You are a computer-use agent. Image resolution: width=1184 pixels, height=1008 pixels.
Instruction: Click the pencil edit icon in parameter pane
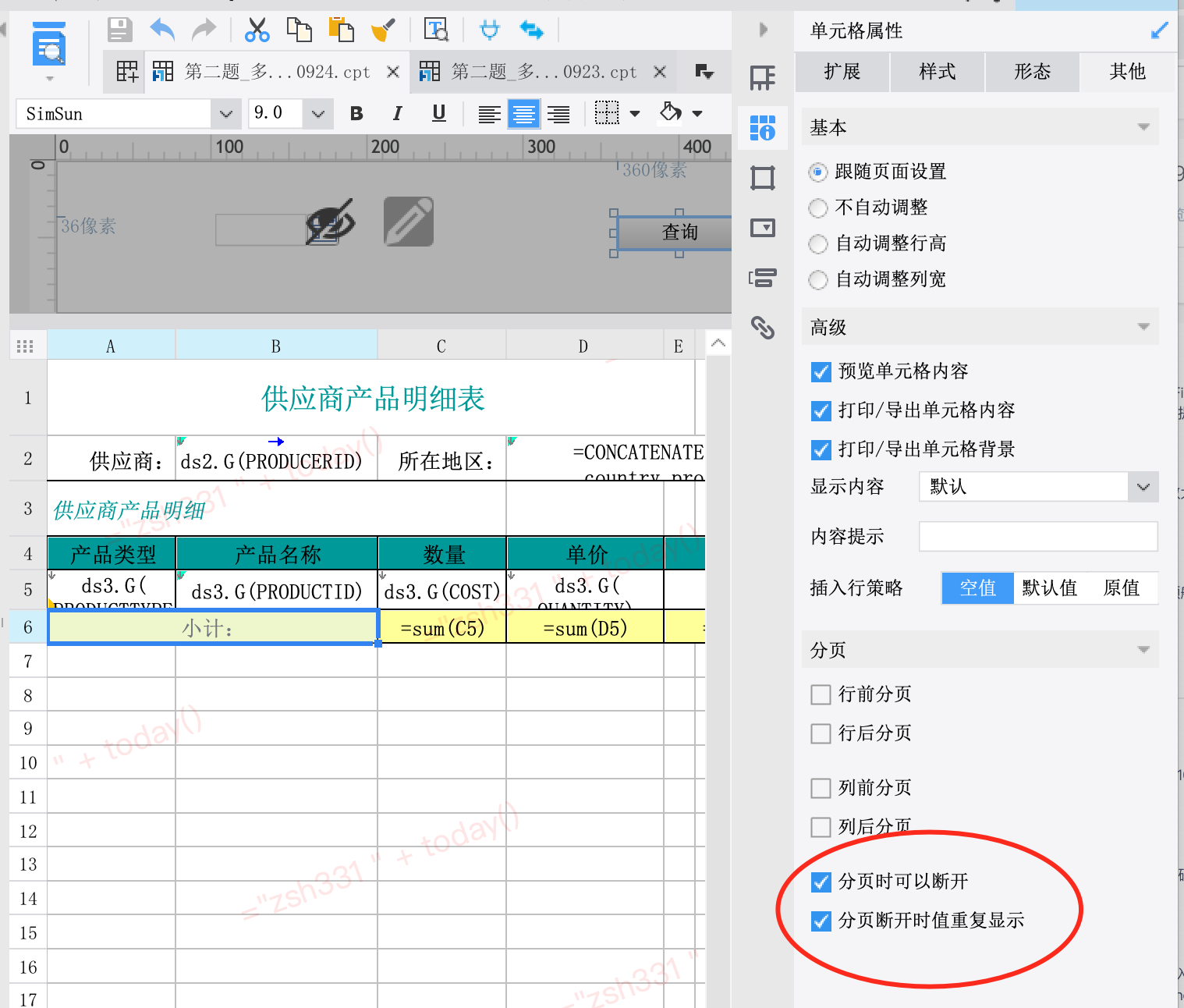(x=409, y=222)
